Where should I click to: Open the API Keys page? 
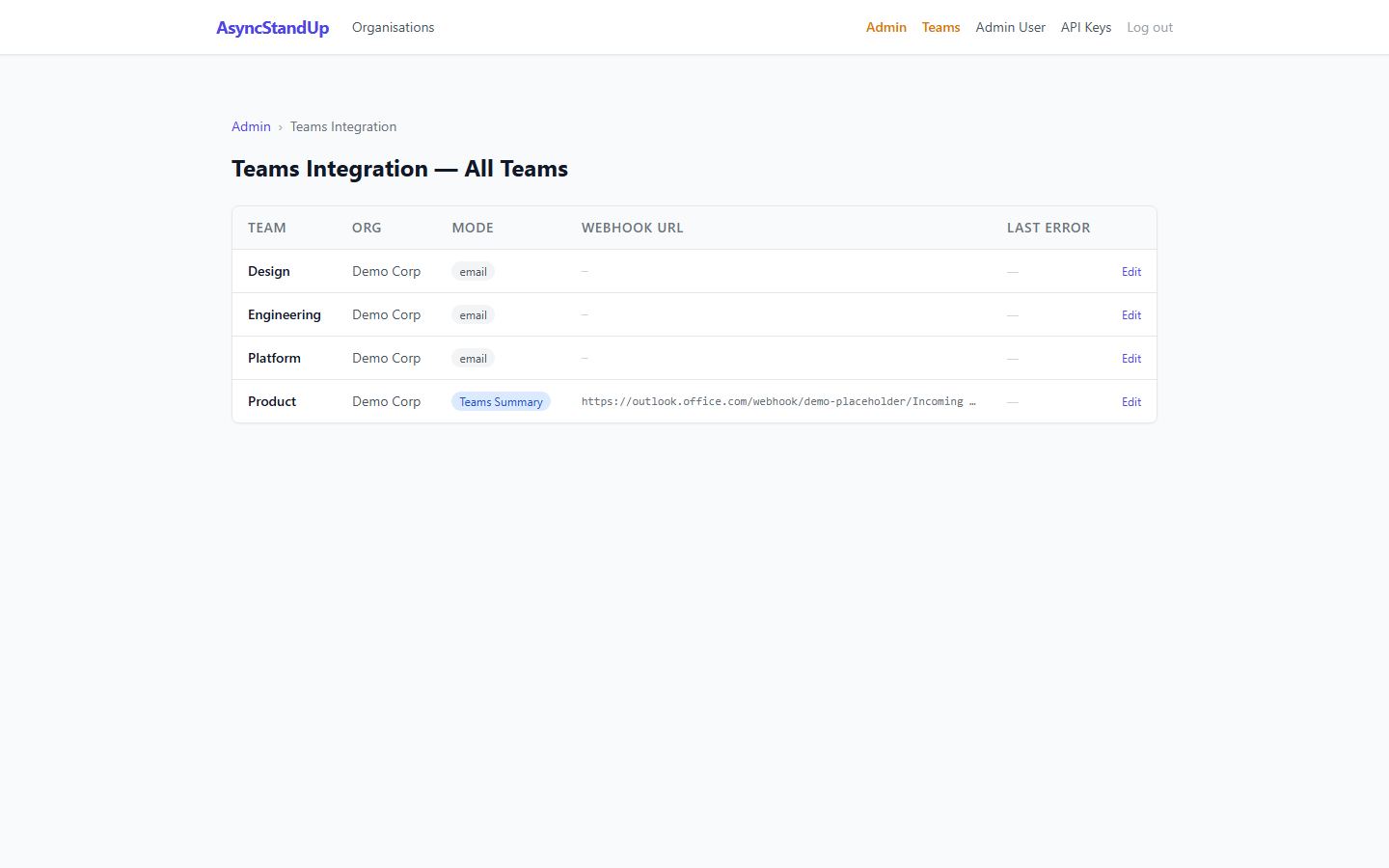click(1086, 28)
